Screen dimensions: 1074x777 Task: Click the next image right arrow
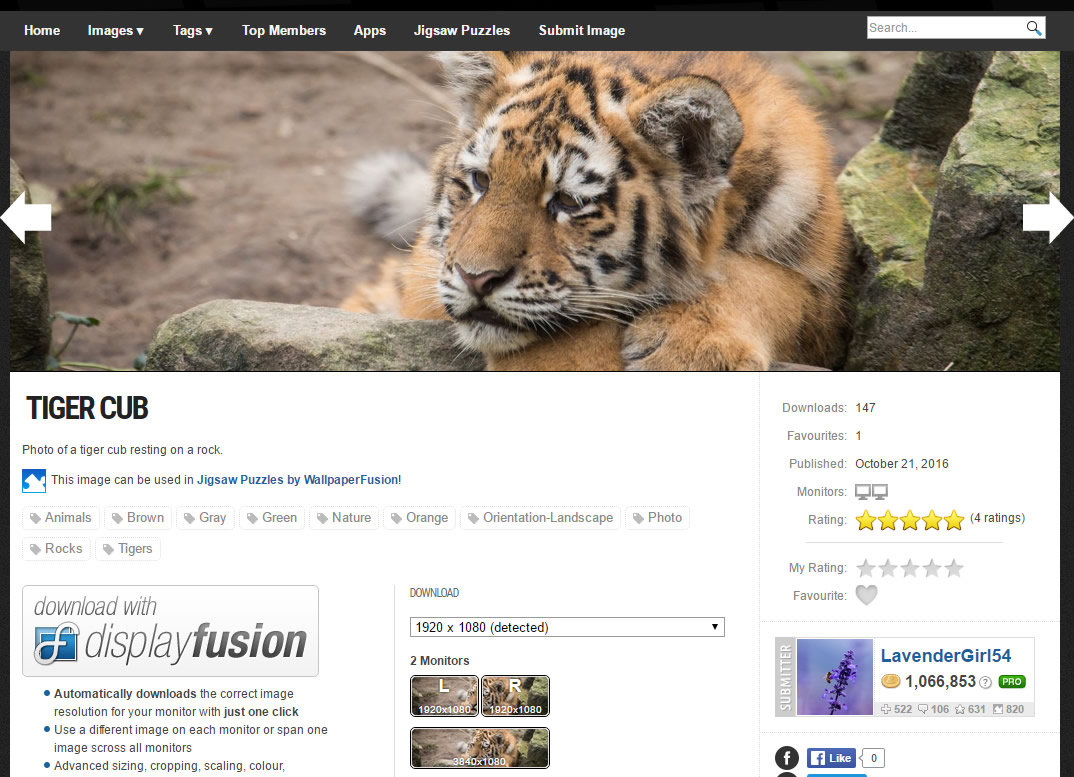click(x=1048, y=218)
